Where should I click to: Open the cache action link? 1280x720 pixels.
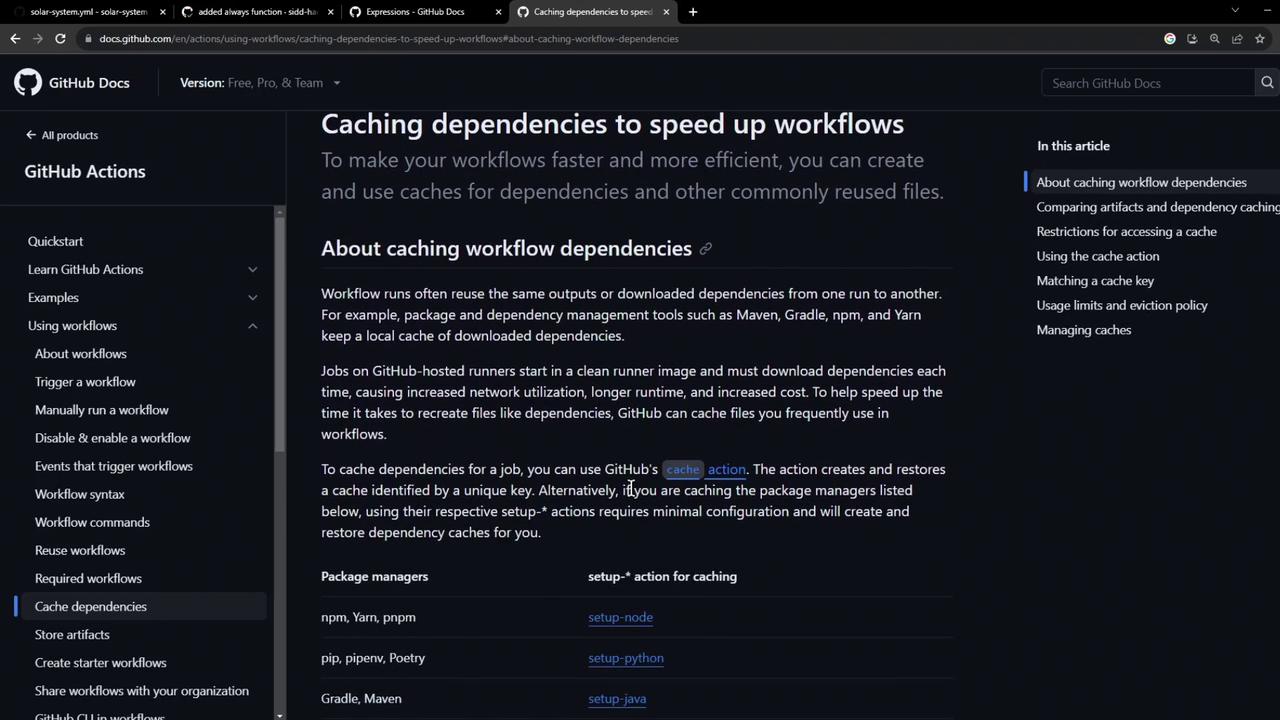(x=705, y=469)
